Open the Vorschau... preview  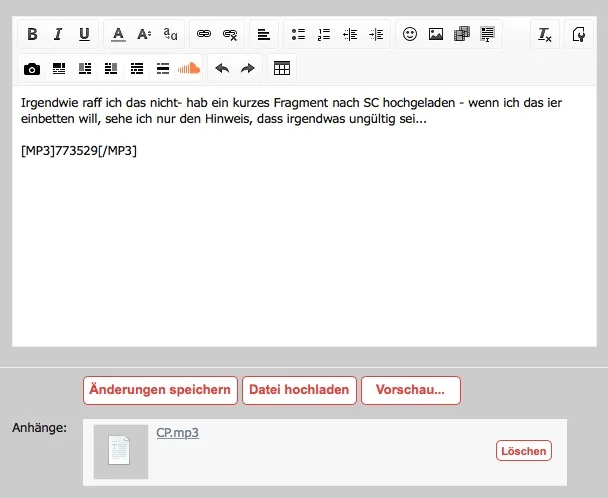coord(411,390)
